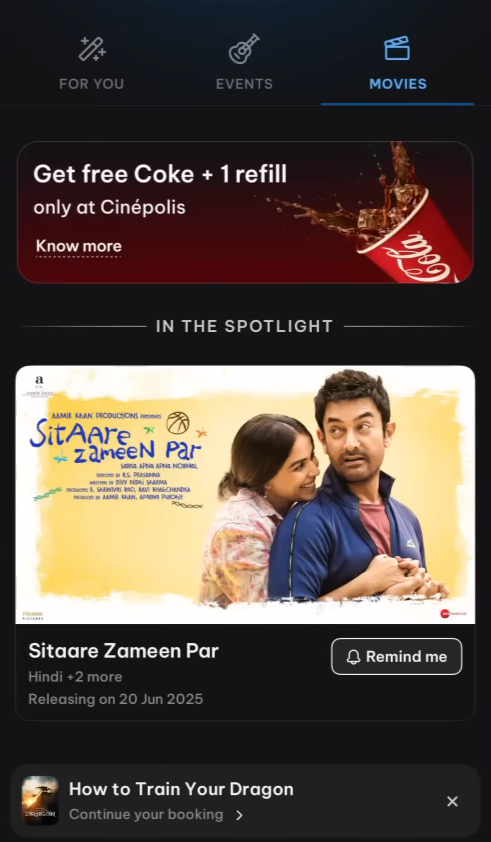Image resolution: width=491 pixels, height=842 pixels.
Task: Expand the Hindi +2 more languages
Action: tap(75, 677)
